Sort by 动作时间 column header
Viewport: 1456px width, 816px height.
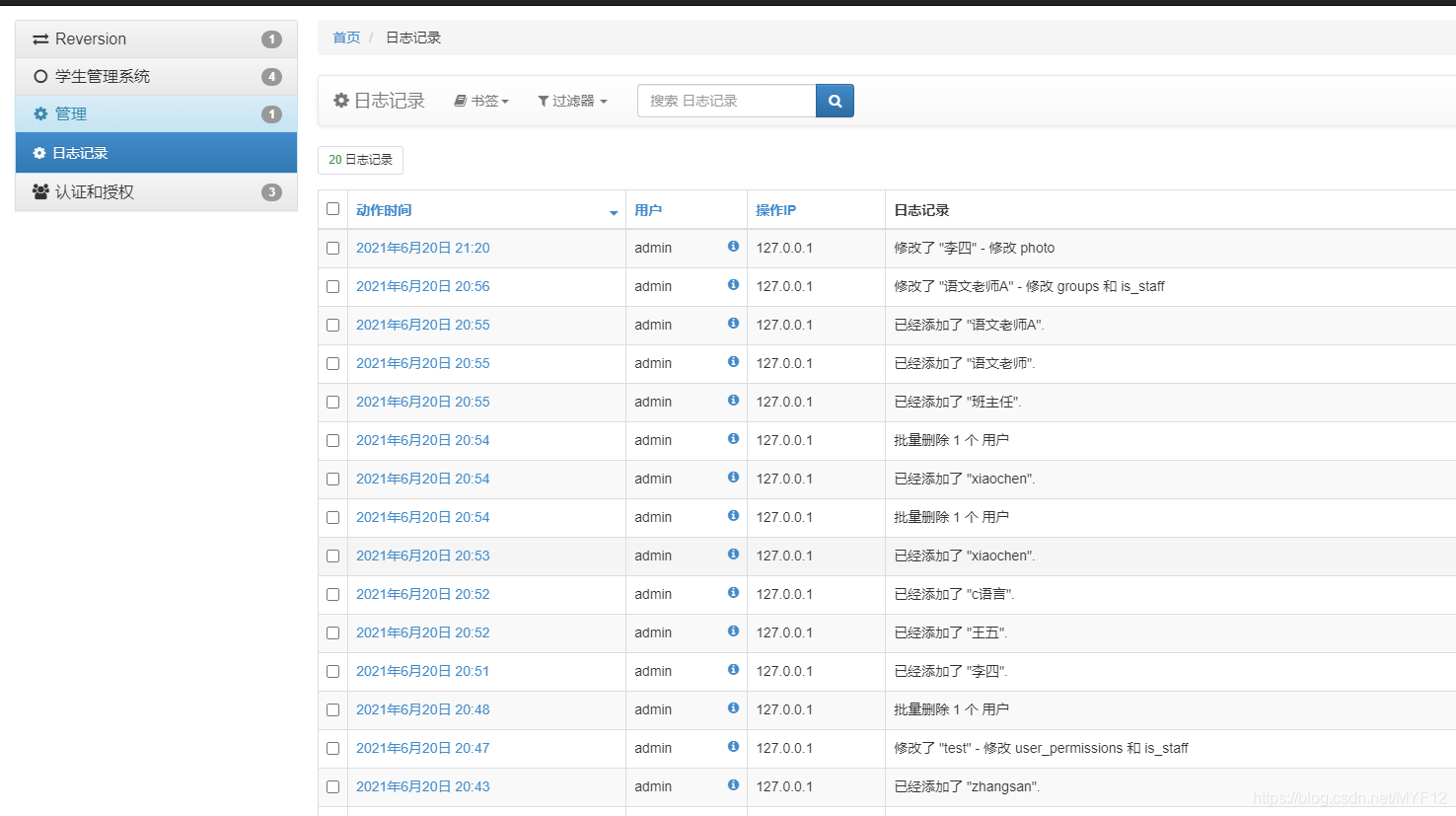[x=384, y=210]
